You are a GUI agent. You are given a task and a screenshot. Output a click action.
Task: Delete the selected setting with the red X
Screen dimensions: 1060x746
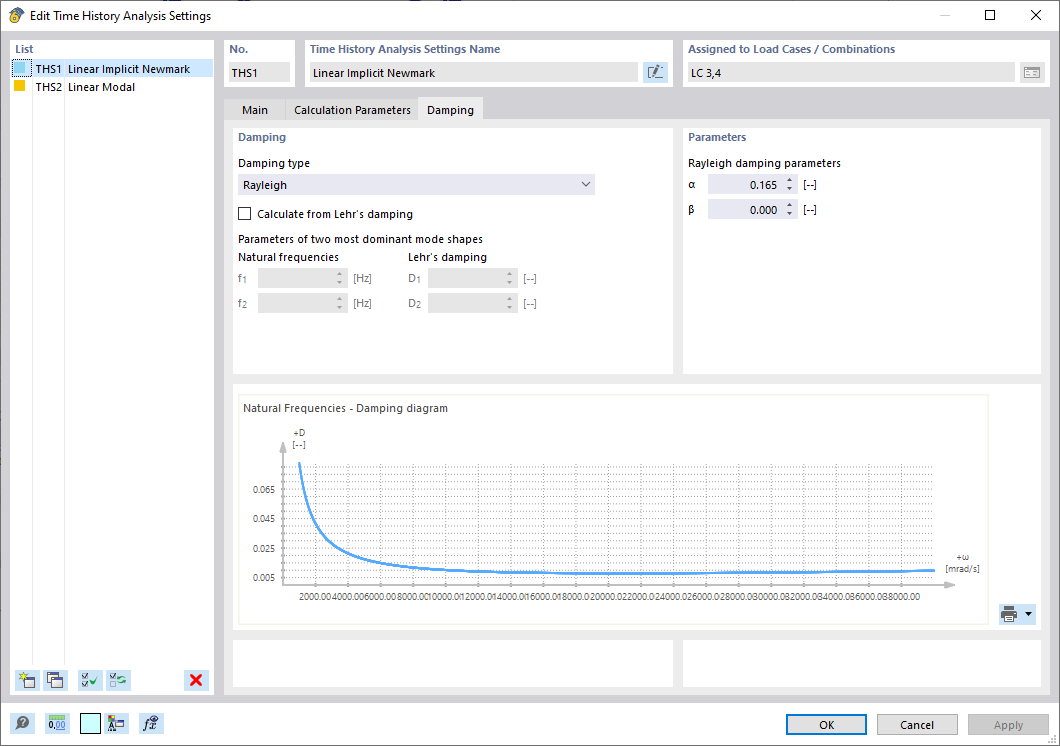(196, 680)
